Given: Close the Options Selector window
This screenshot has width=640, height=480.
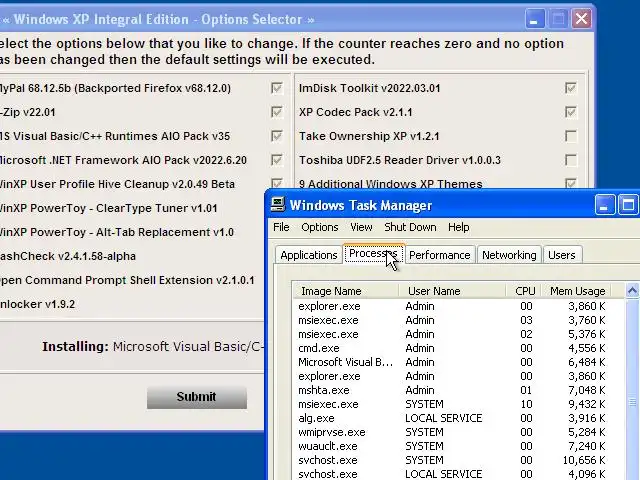Looking at the screenshot, I should 582,19.
